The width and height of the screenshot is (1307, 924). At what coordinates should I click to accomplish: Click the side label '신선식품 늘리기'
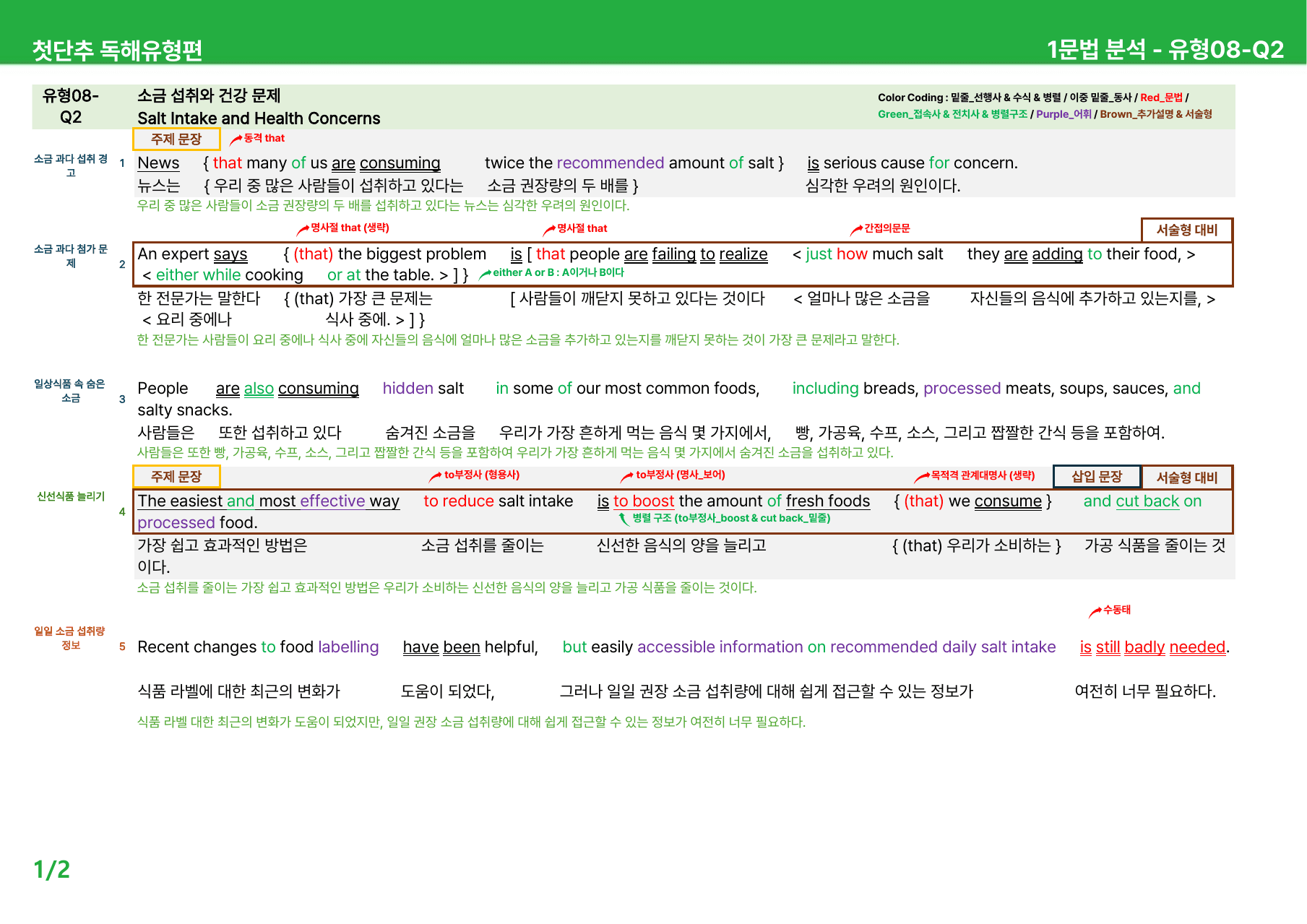click(x=71, y=496)
